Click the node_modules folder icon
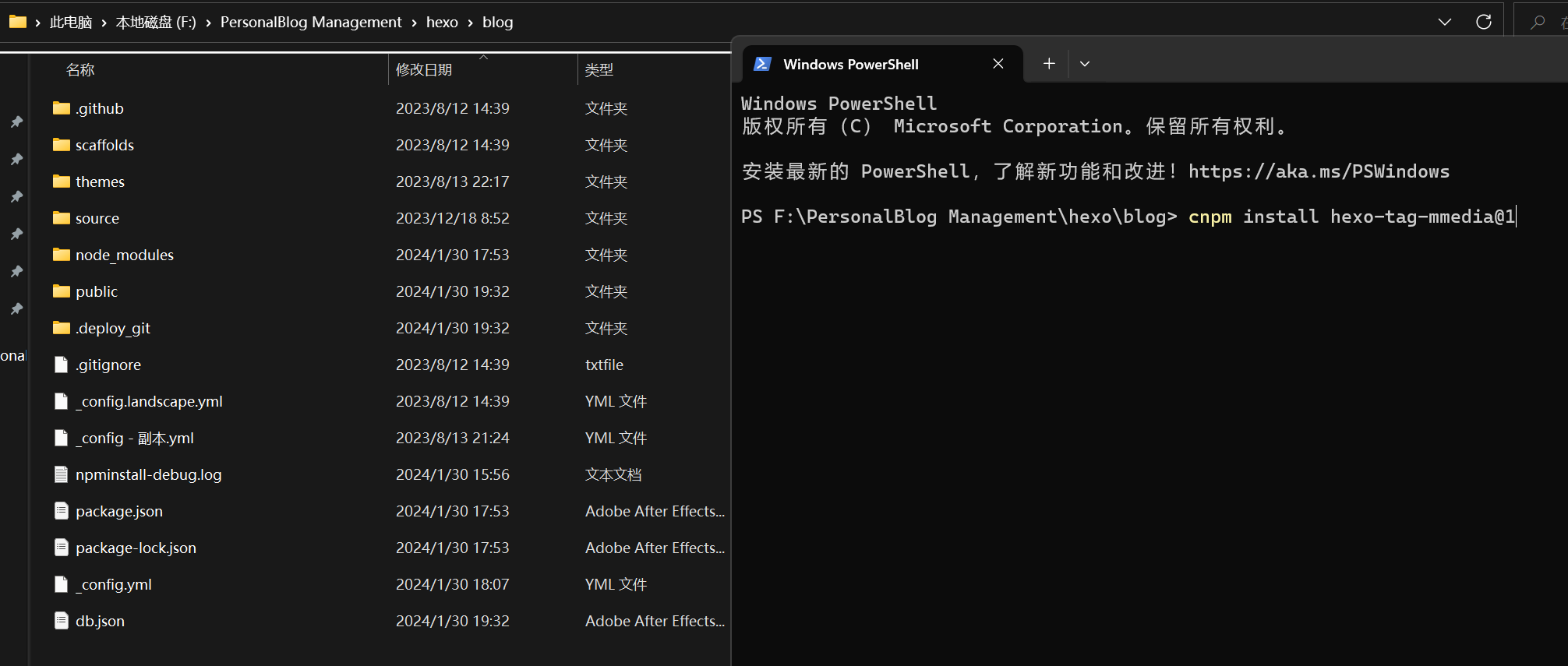This screenshot has height=666, width=1568. point(62,255)
